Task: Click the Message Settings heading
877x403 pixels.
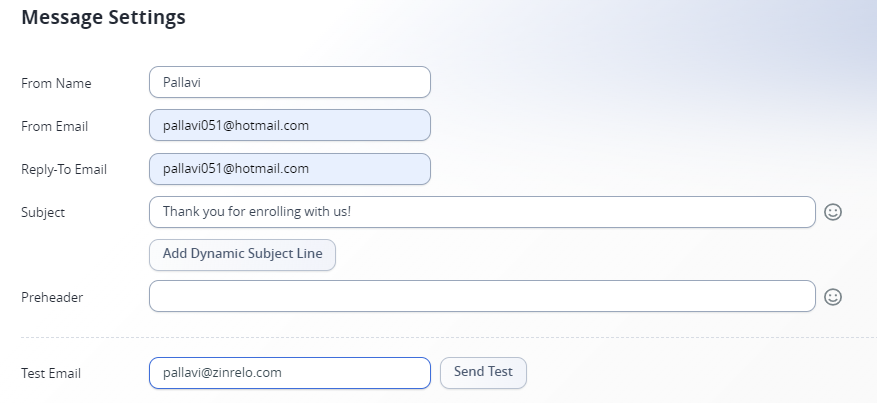Action: coord(103,17)
